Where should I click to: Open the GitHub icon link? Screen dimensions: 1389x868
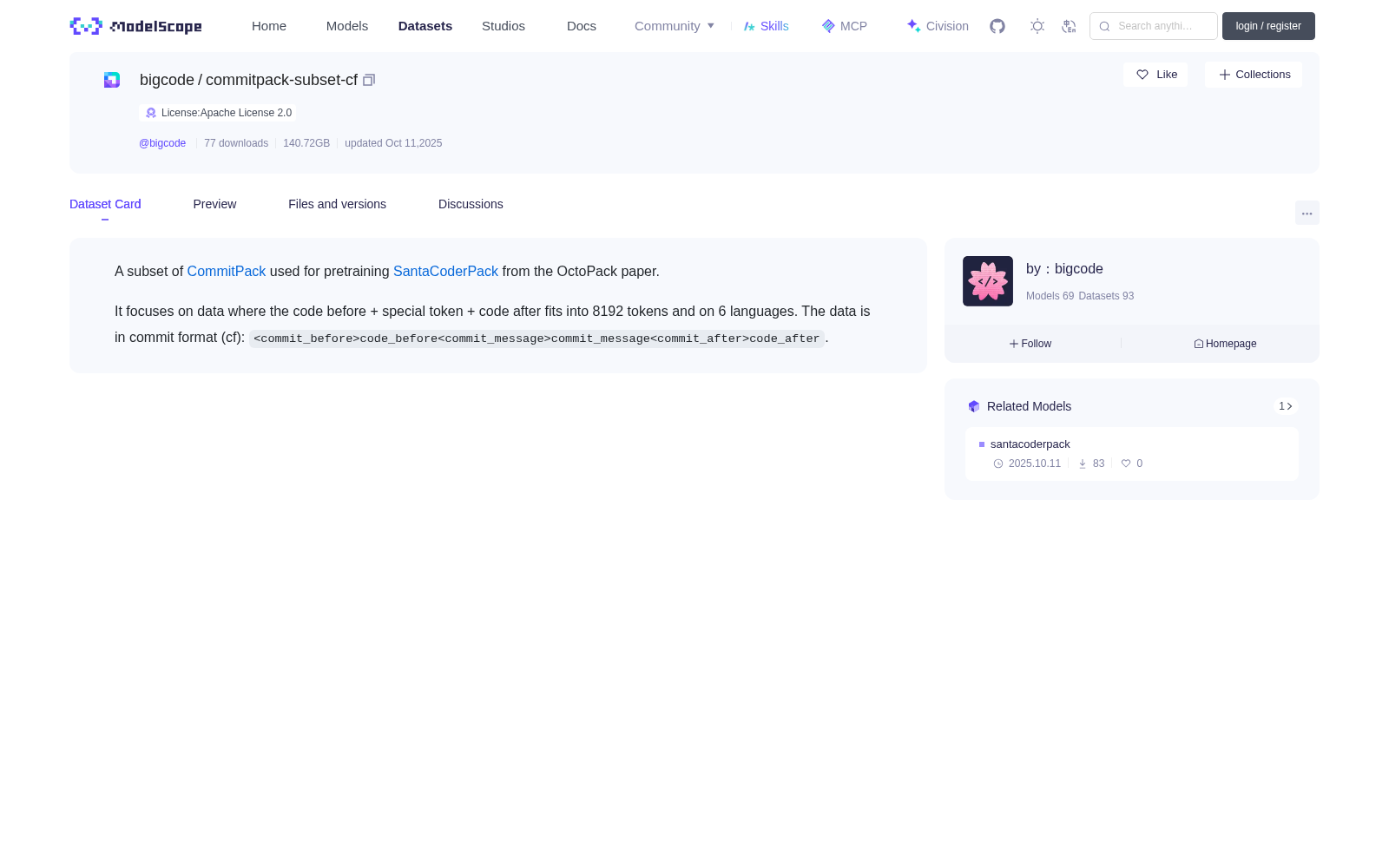[997, 26]
